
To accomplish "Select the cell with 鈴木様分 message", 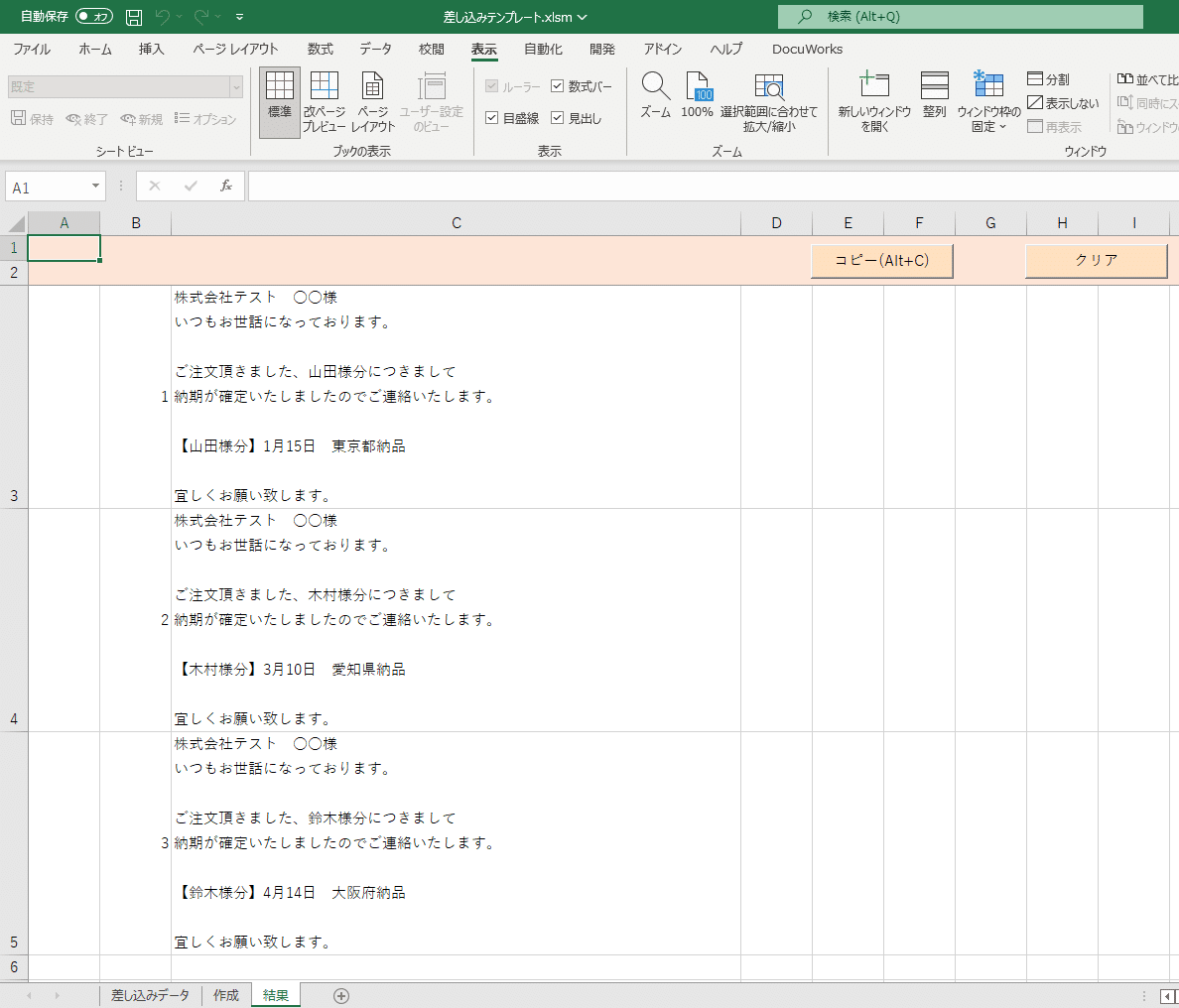I will coord(457,843).
